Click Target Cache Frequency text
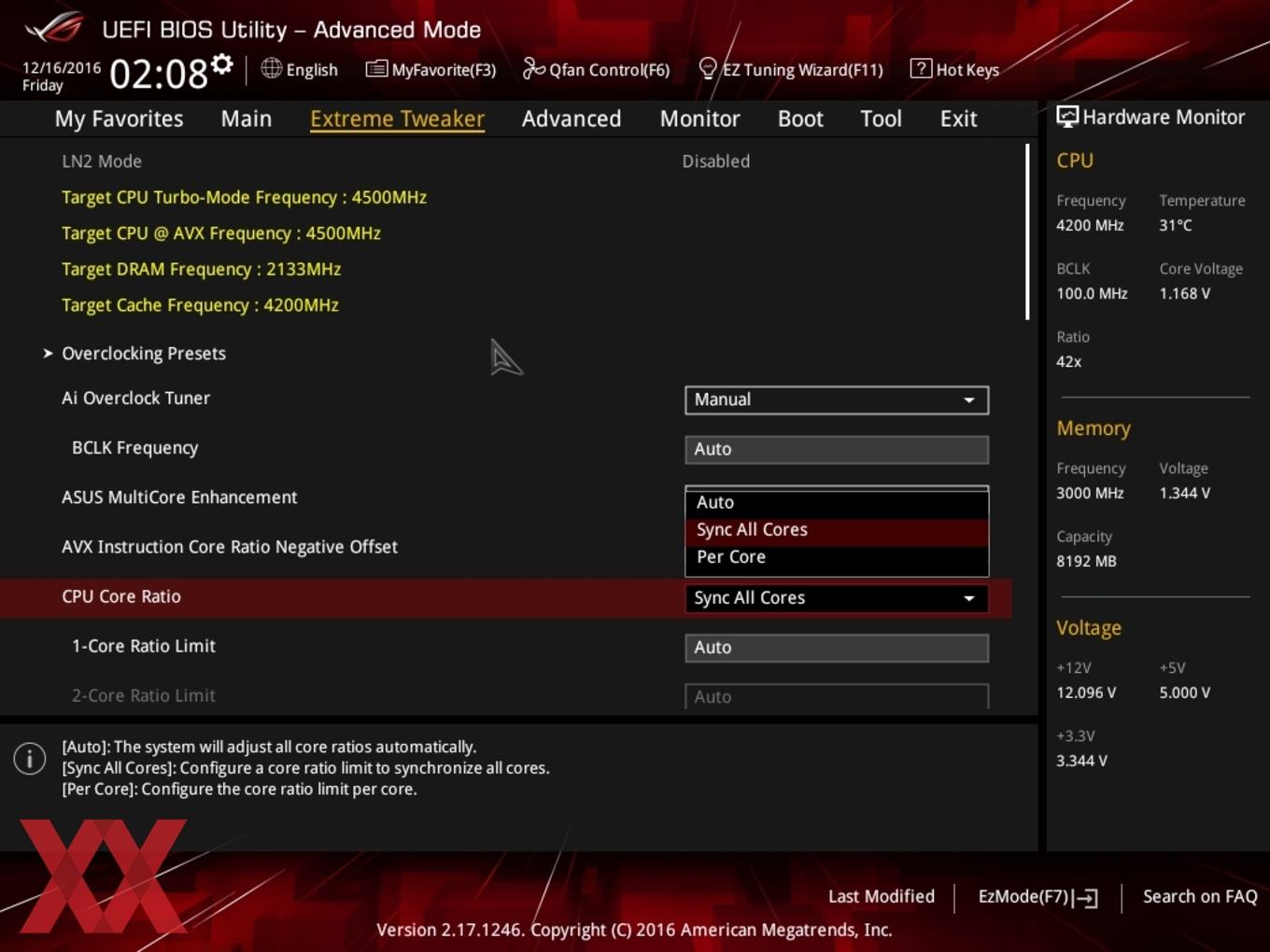The height and width of the screenshot is (952, 1270). coord(200,305)
